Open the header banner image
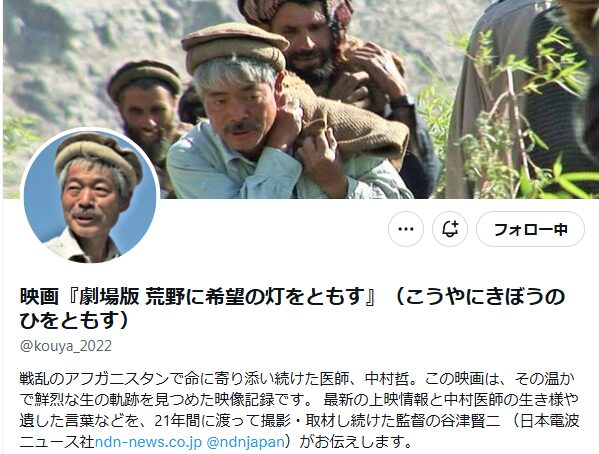Screen dimensions: 599x454 (301, 99)
